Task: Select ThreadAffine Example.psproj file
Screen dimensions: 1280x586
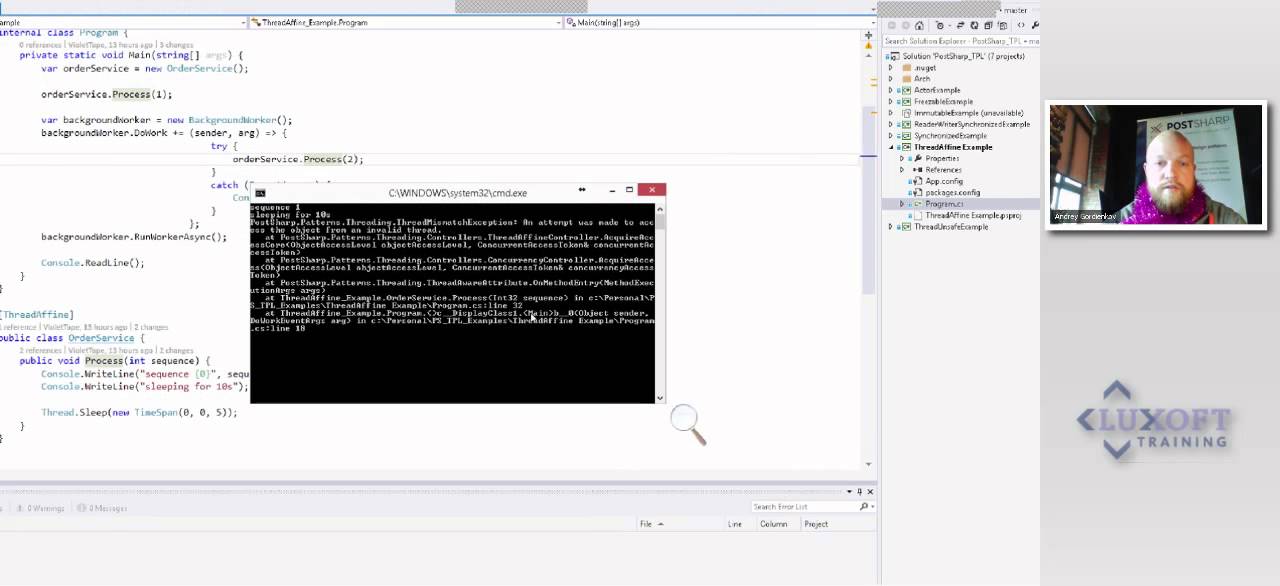Action: click(x=972, y=215)
